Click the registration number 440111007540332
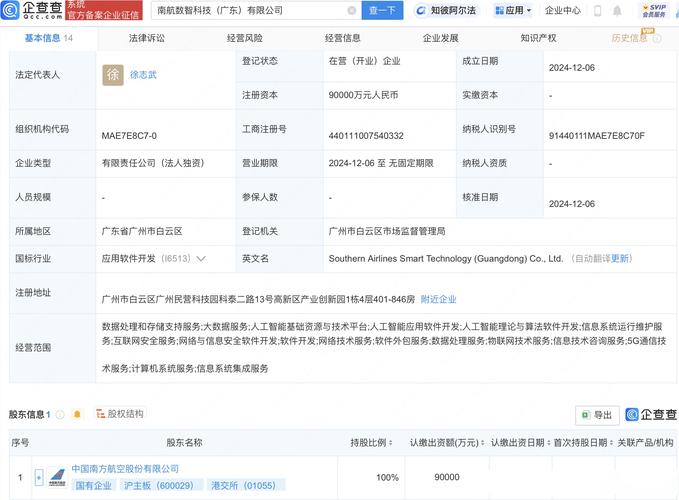The width and height of the screenshot is (679, 500). pos(366,136)
